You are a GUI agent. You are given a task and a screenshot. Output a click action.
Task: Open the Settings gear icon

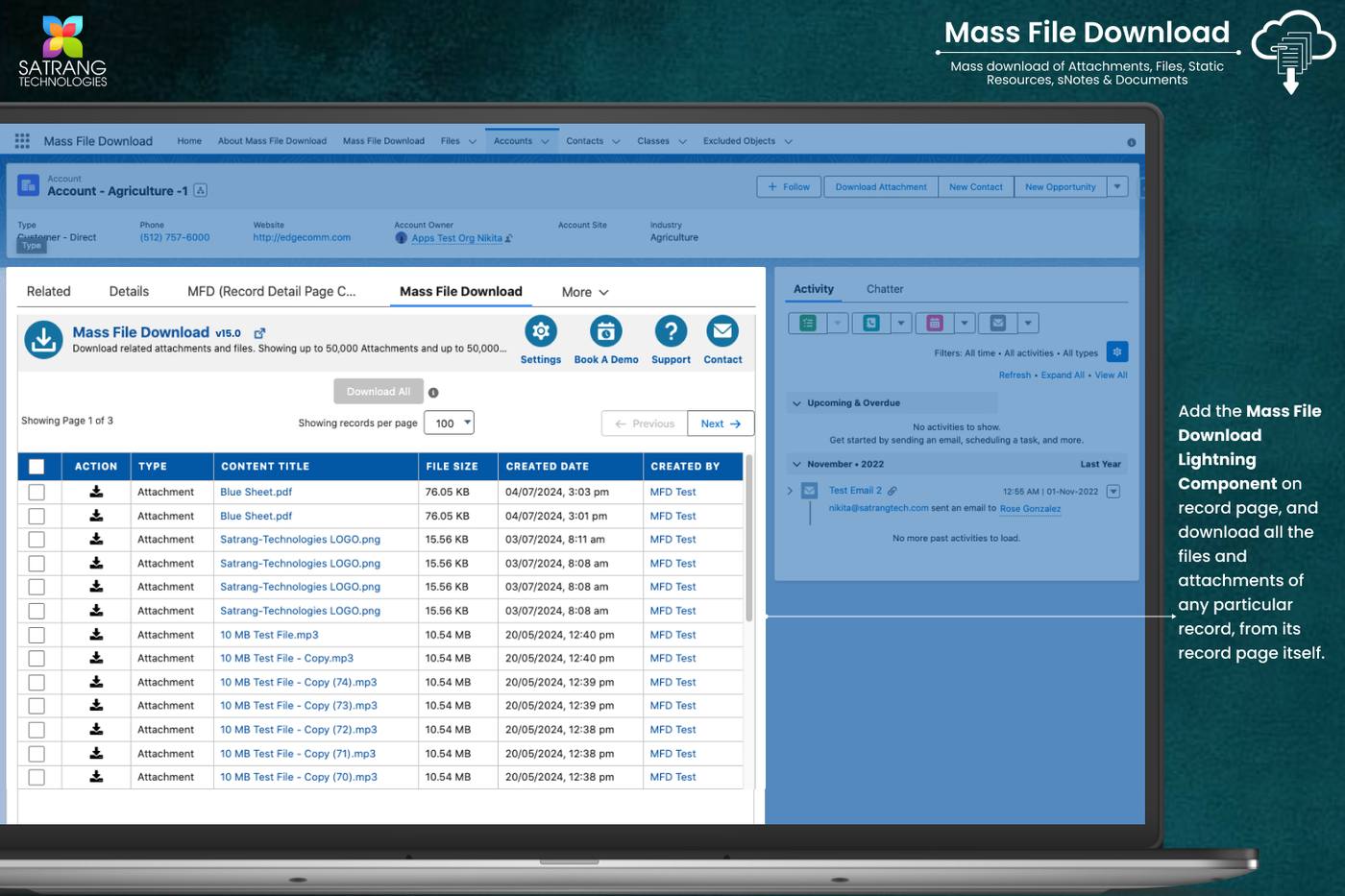click(541, 331)
